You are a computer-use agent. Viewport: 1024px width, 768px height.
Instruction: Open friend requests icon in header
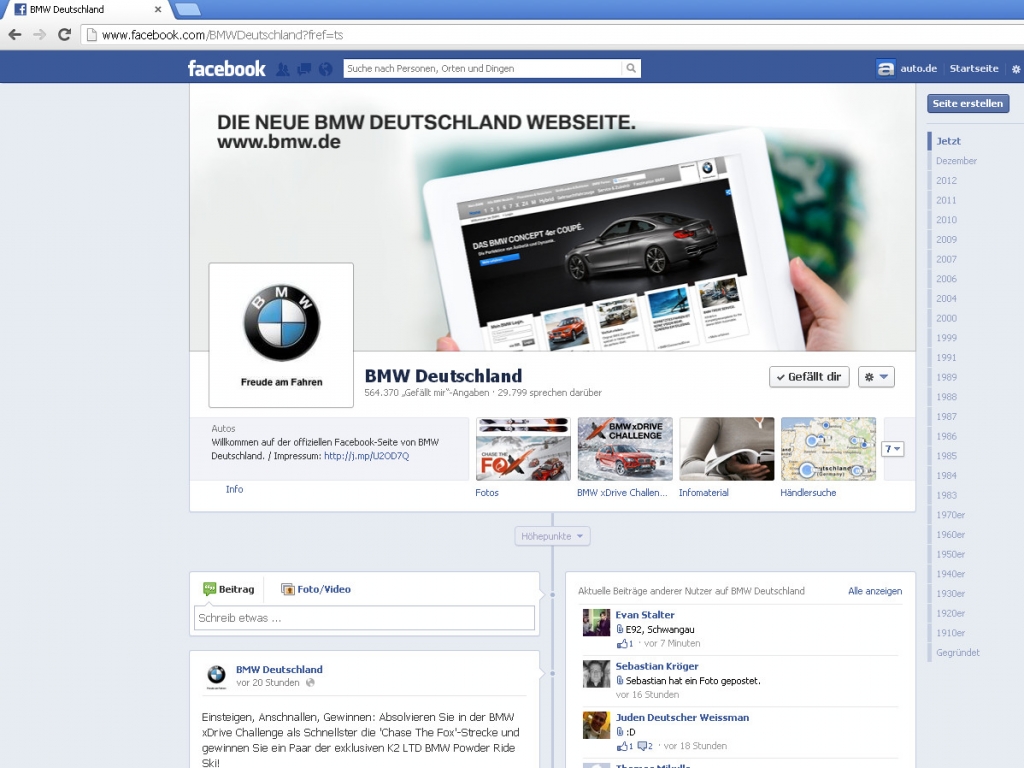coord(282,69)
